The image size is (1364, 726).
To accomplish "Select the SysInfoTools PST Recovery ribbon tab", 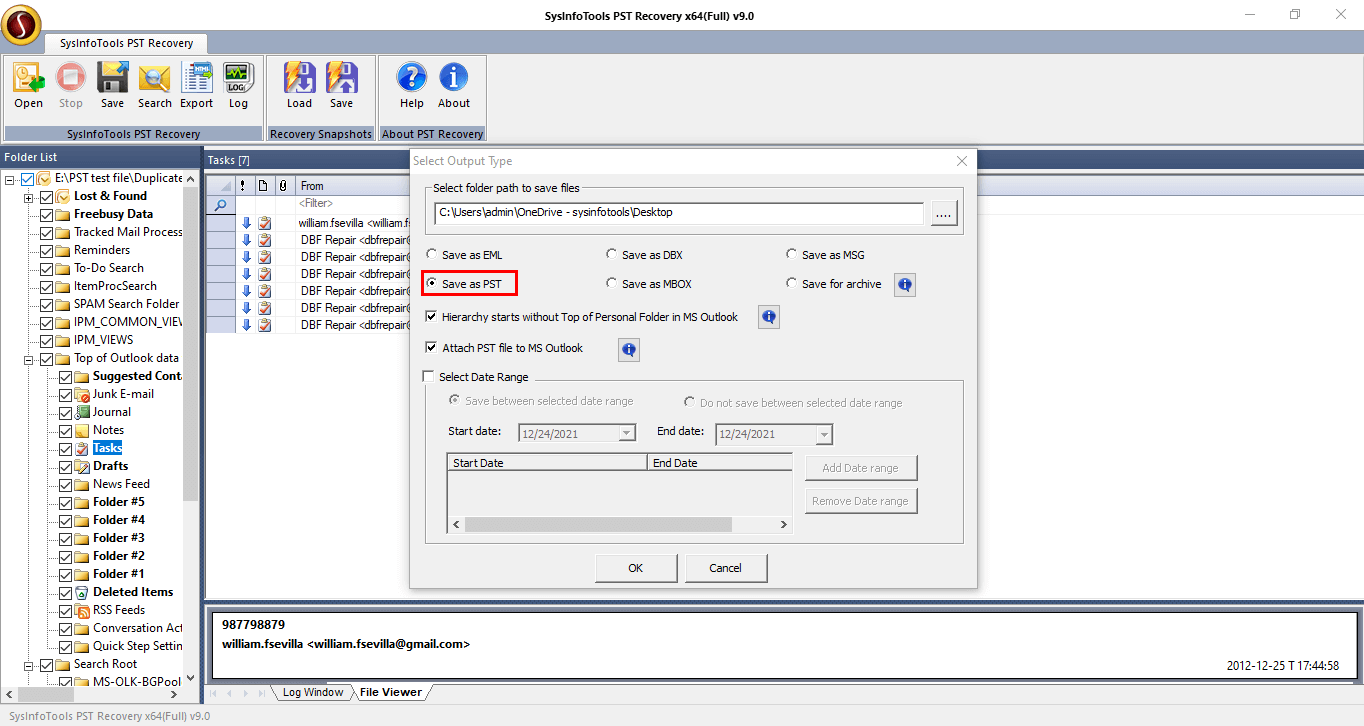I will click(126, 44).
